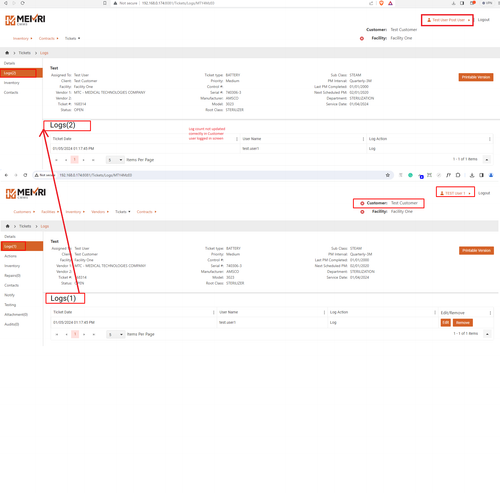Go forward in the lower browser window

15,175
